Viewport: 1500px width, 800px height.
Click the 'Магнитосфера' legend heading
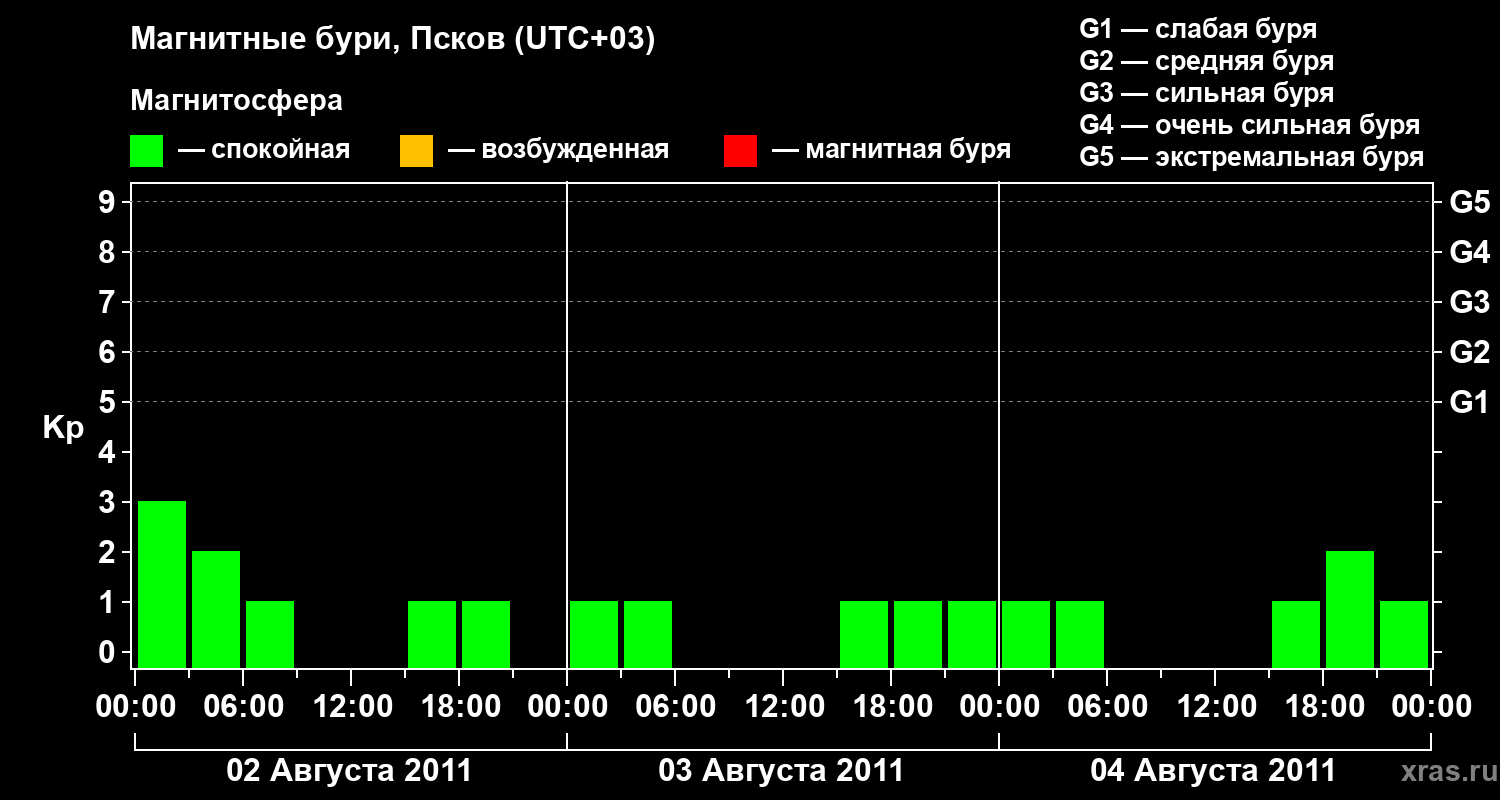coord(237,101)
